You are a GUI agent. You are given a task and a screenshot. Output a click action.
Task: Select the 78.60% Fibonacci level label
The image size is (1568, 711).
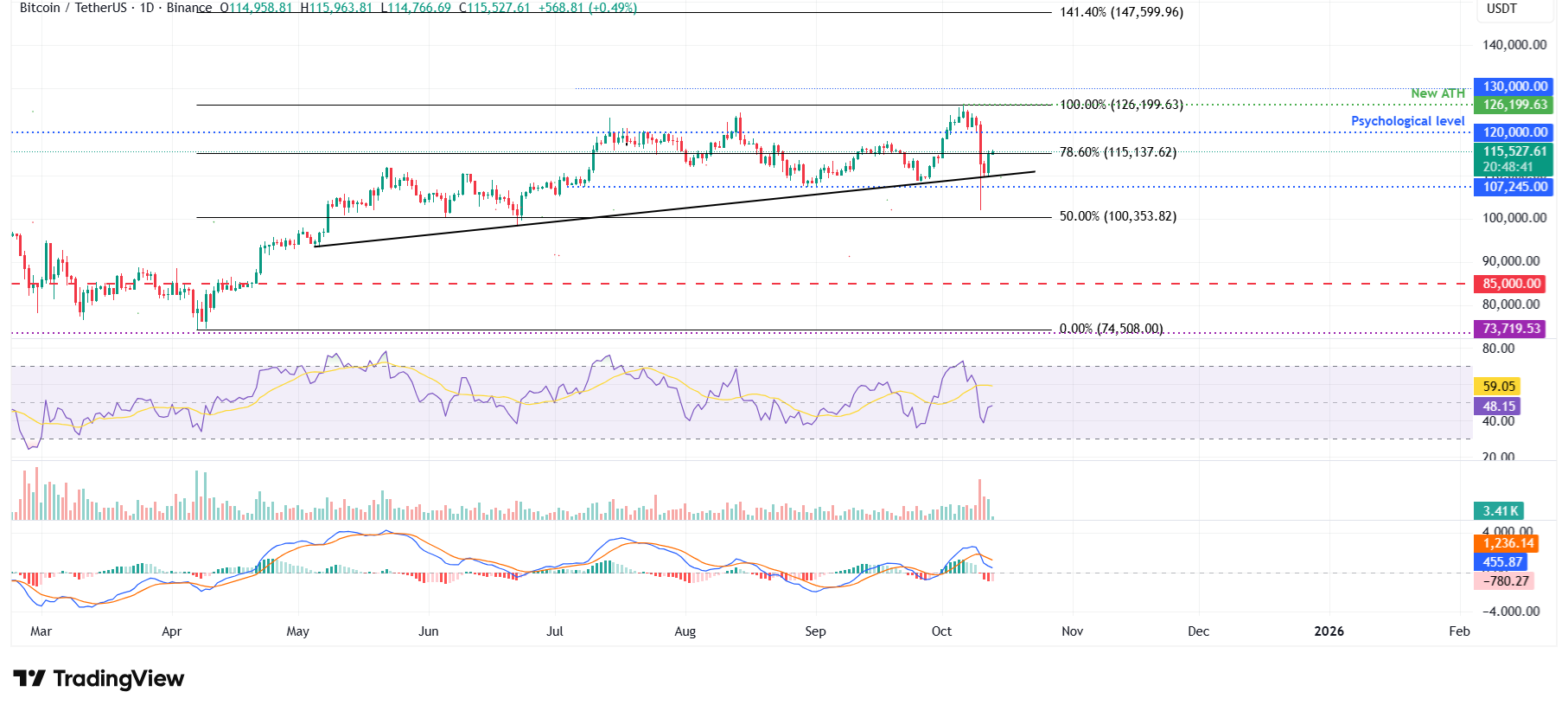point(1118,152)
